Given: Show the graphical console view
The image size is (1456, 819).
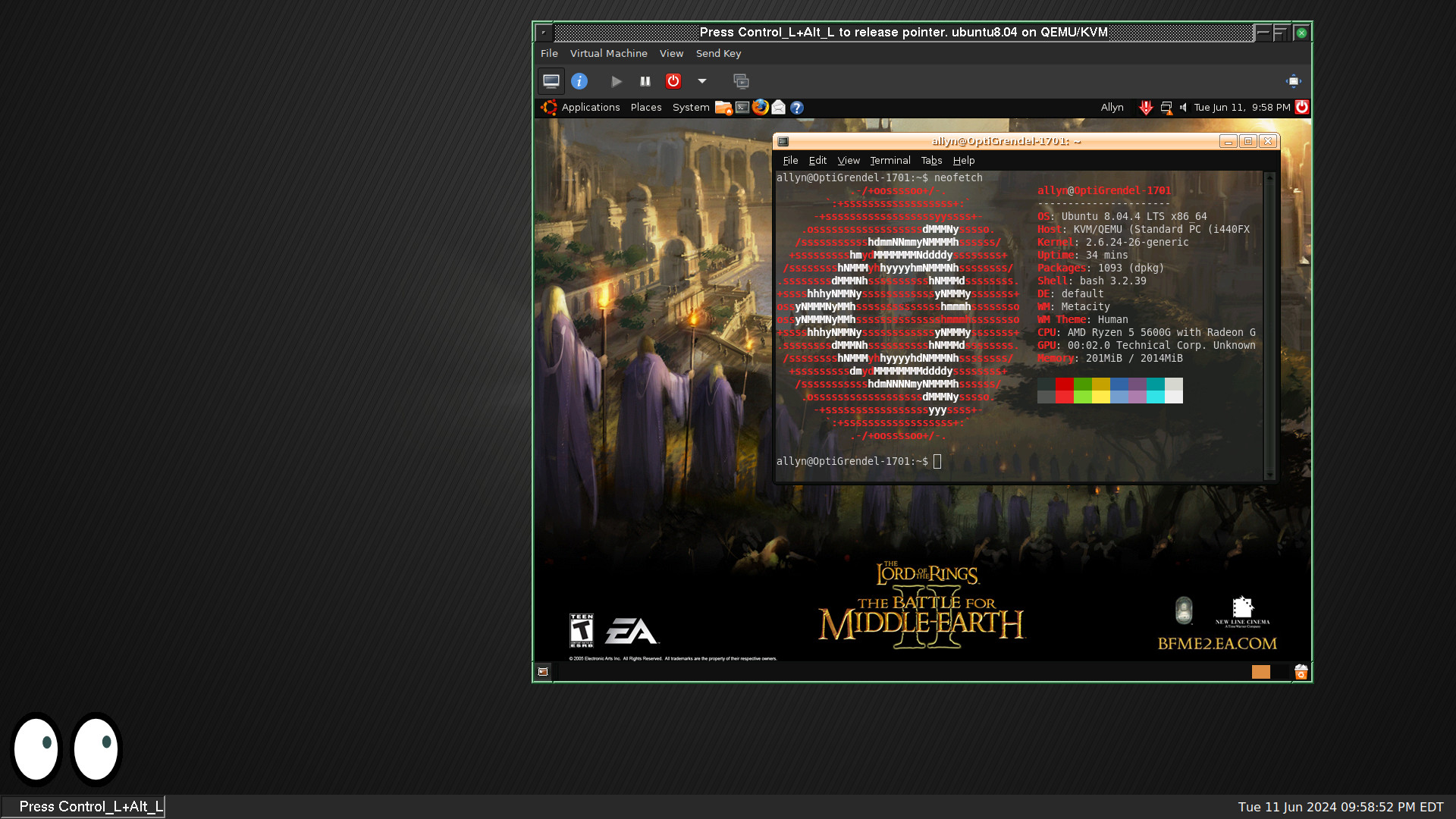Looking at the screenshot, I should [551, 81].
